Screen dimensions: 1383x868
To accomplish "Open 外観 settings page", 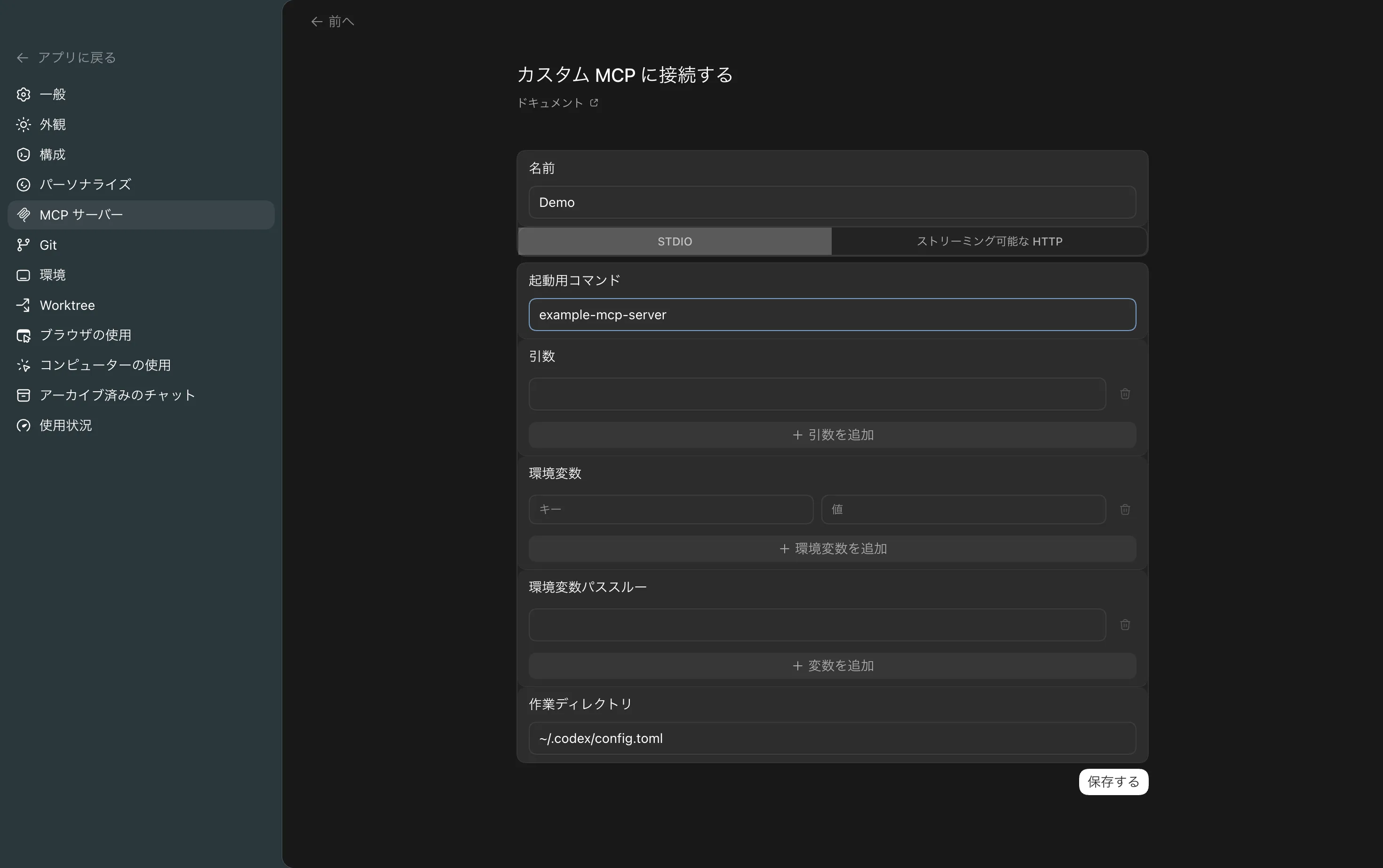I will click(141, 125).
